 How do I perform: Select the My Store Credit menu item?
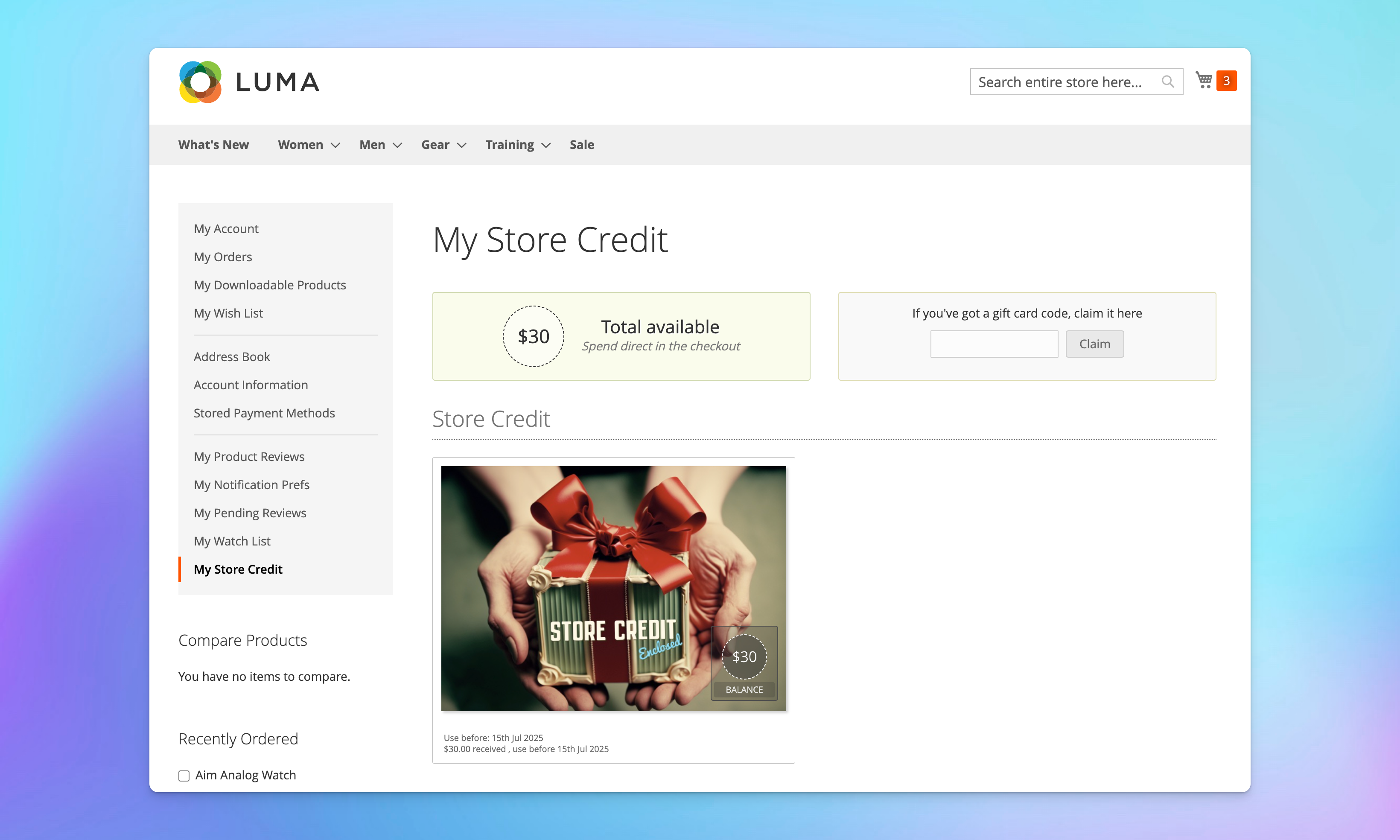click(x=238, y=569)
